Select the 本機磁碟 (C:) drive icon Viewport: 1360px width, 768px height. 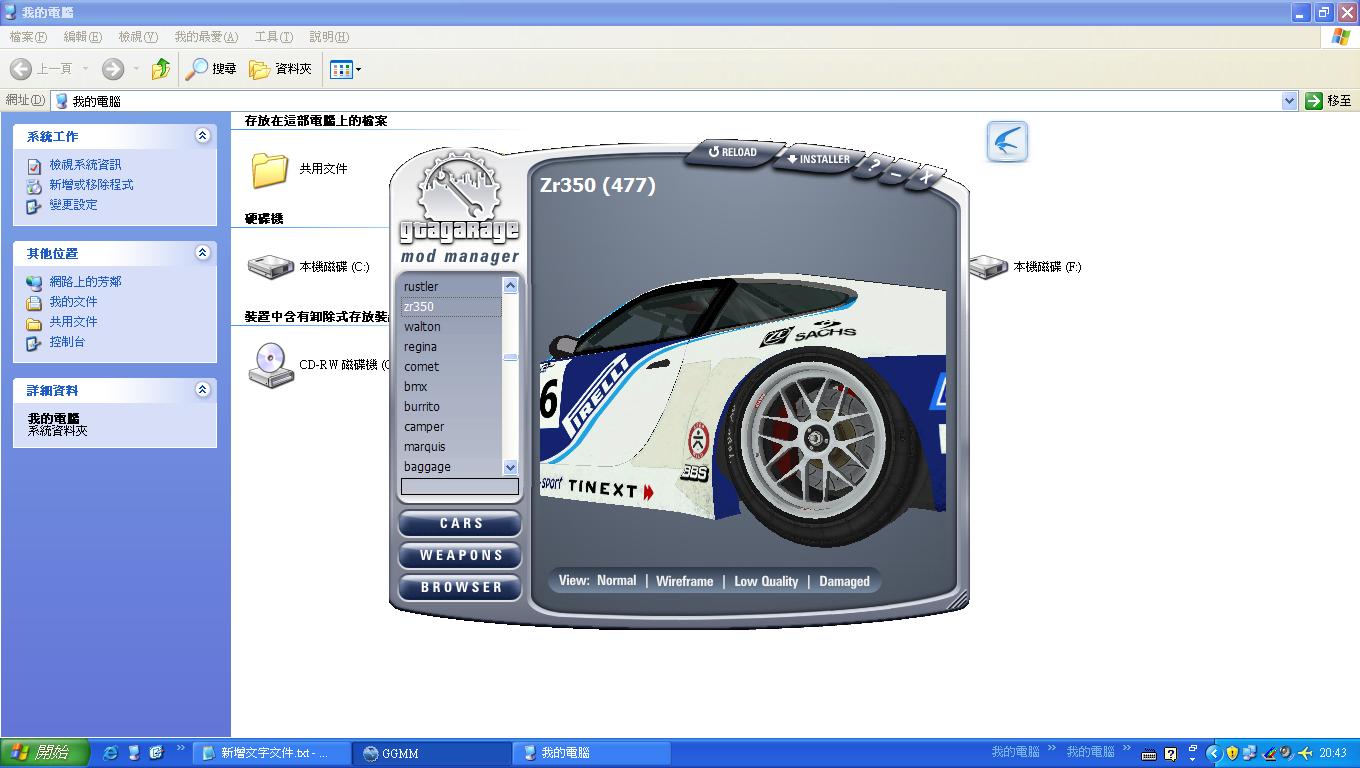[270, 267]
